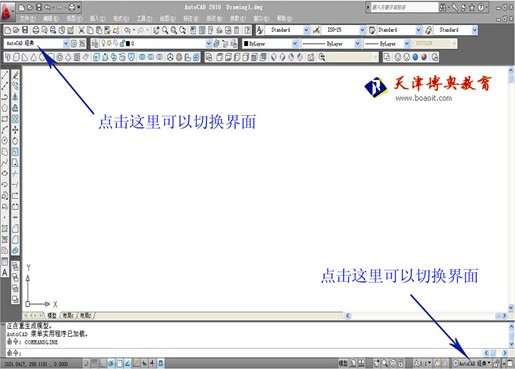
Task: Toggle the layer light bulb on/off icon
Action: (103, 43)
